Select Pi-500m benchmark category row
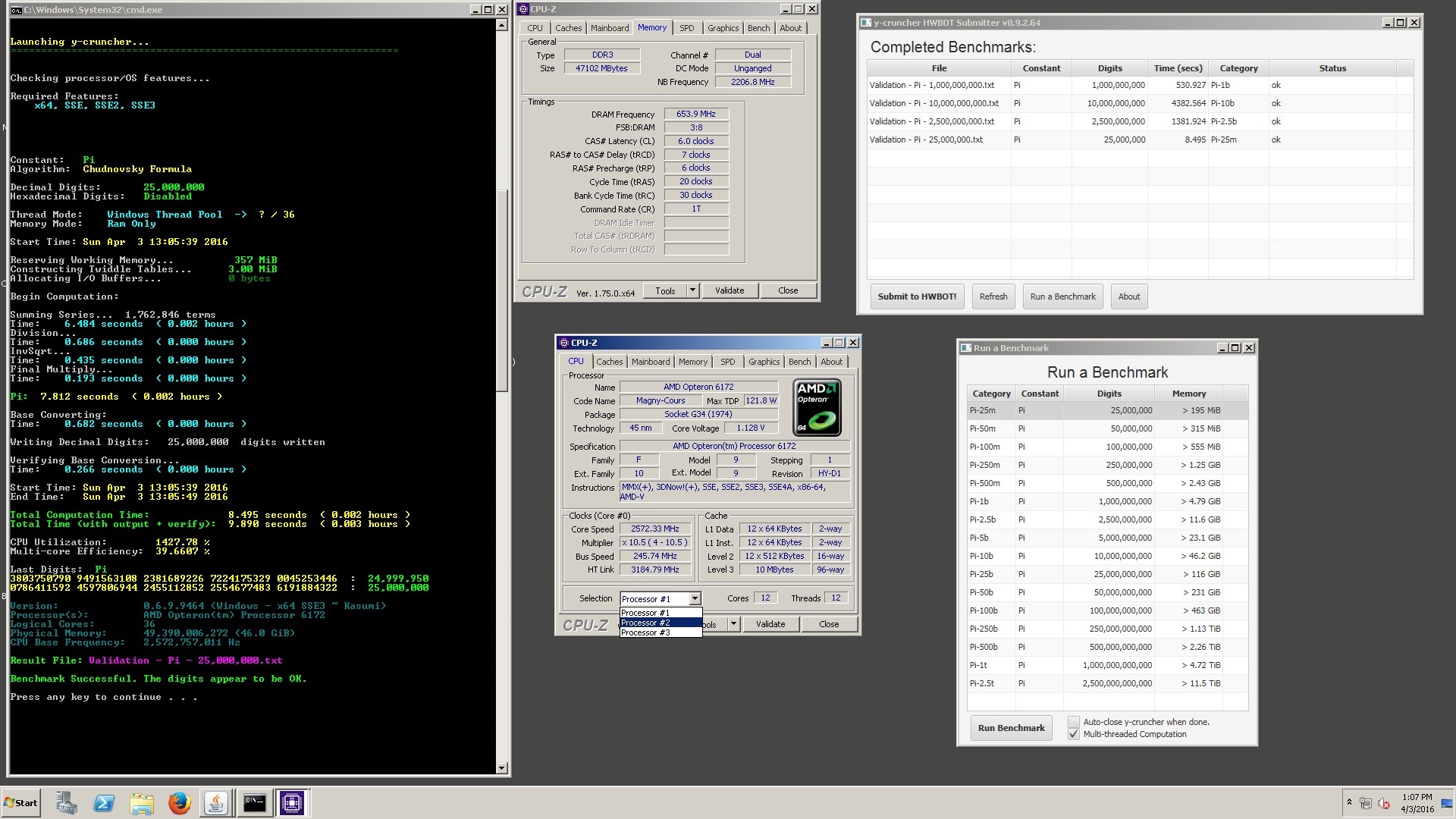 pos(1107,483)
